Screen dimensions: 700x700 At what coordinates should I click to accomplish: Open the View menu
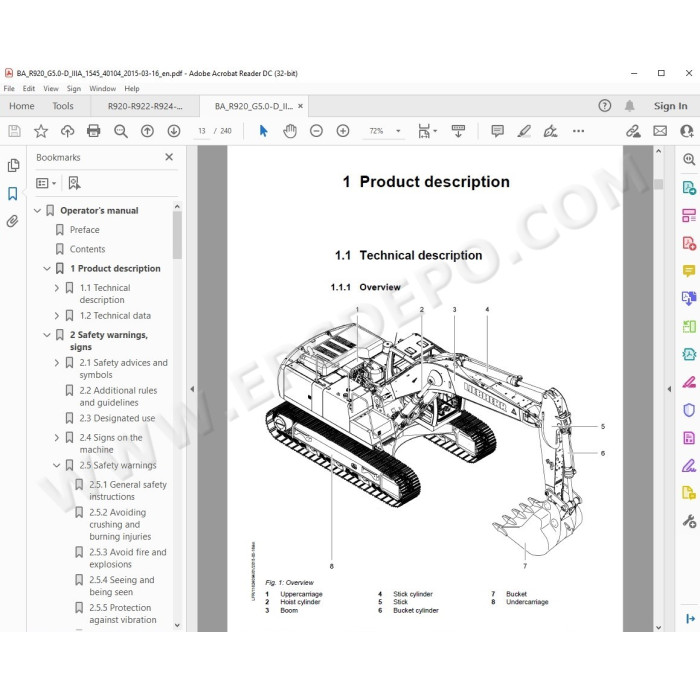(x=51, y=88)
